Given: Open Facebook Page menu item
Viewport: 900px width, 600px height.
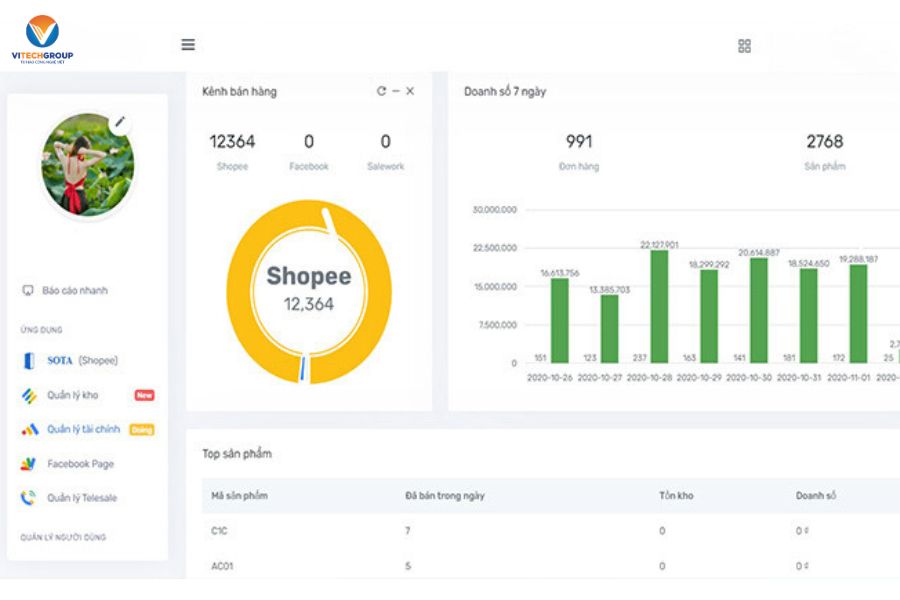Looking at the screenshot, I should click(x=80, y=464).
